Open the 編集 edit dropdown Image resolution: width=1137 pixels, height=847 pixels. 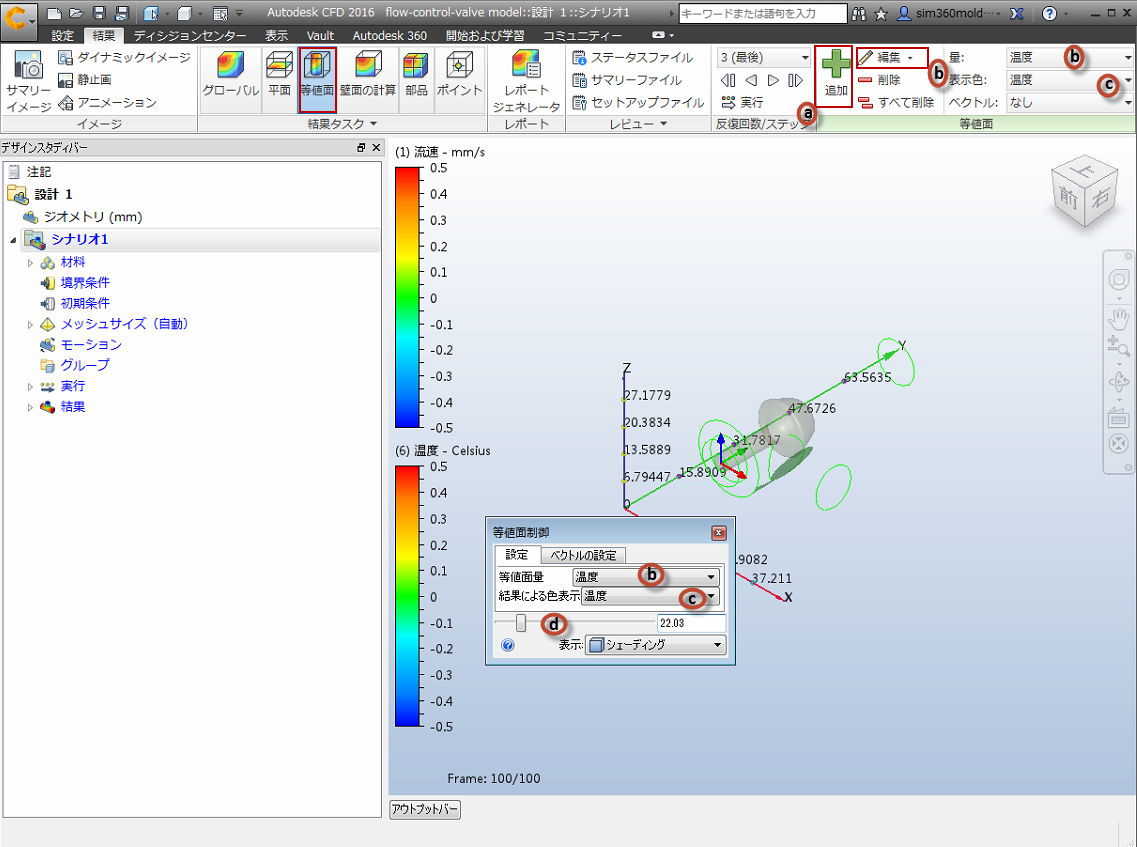(x=893, y=57)
